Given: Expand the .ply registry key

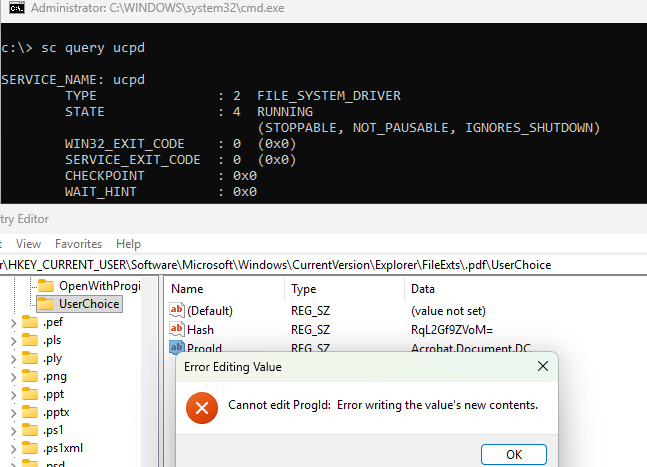Looking at the screenshot, I should pyautogui.click(x=14, y=359).
